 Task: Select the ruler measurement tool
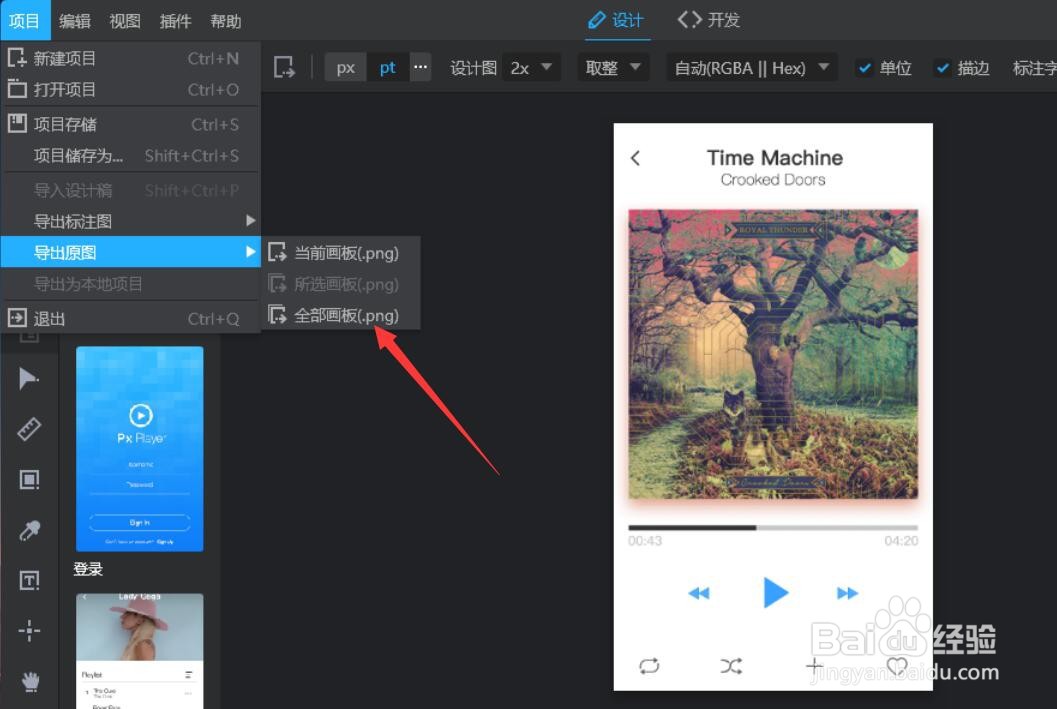click(x=29, y=429)
